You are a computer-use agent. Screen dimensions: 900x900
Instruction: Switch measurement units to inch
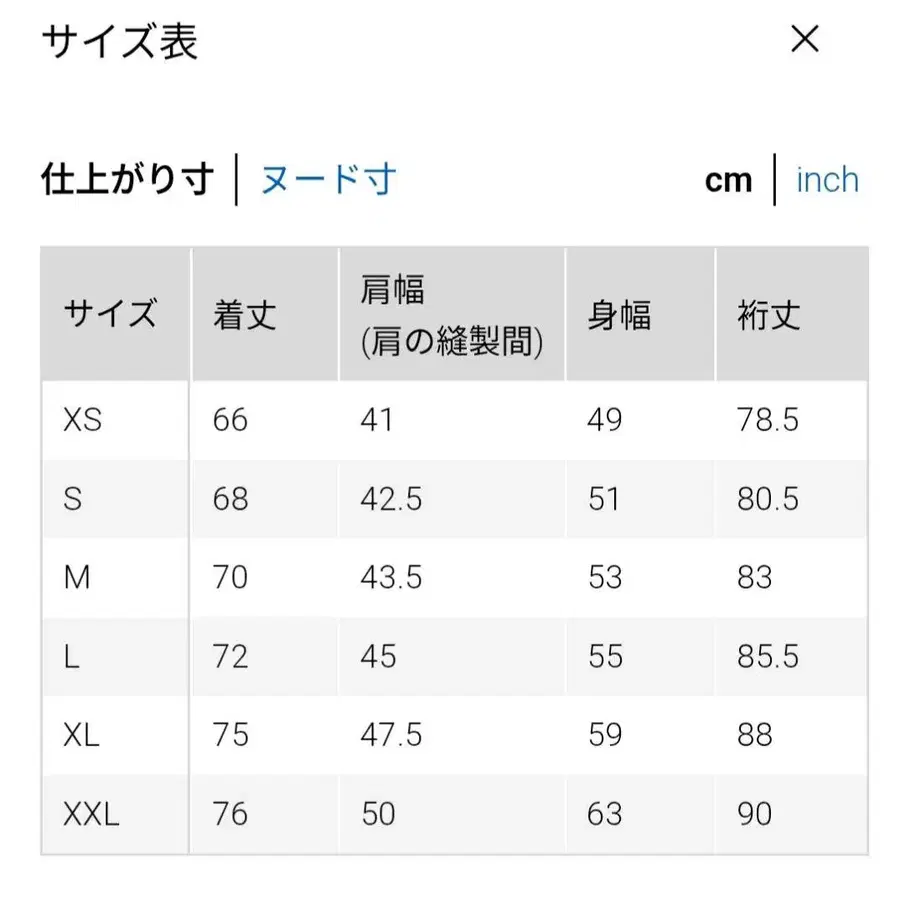point(827,179)
